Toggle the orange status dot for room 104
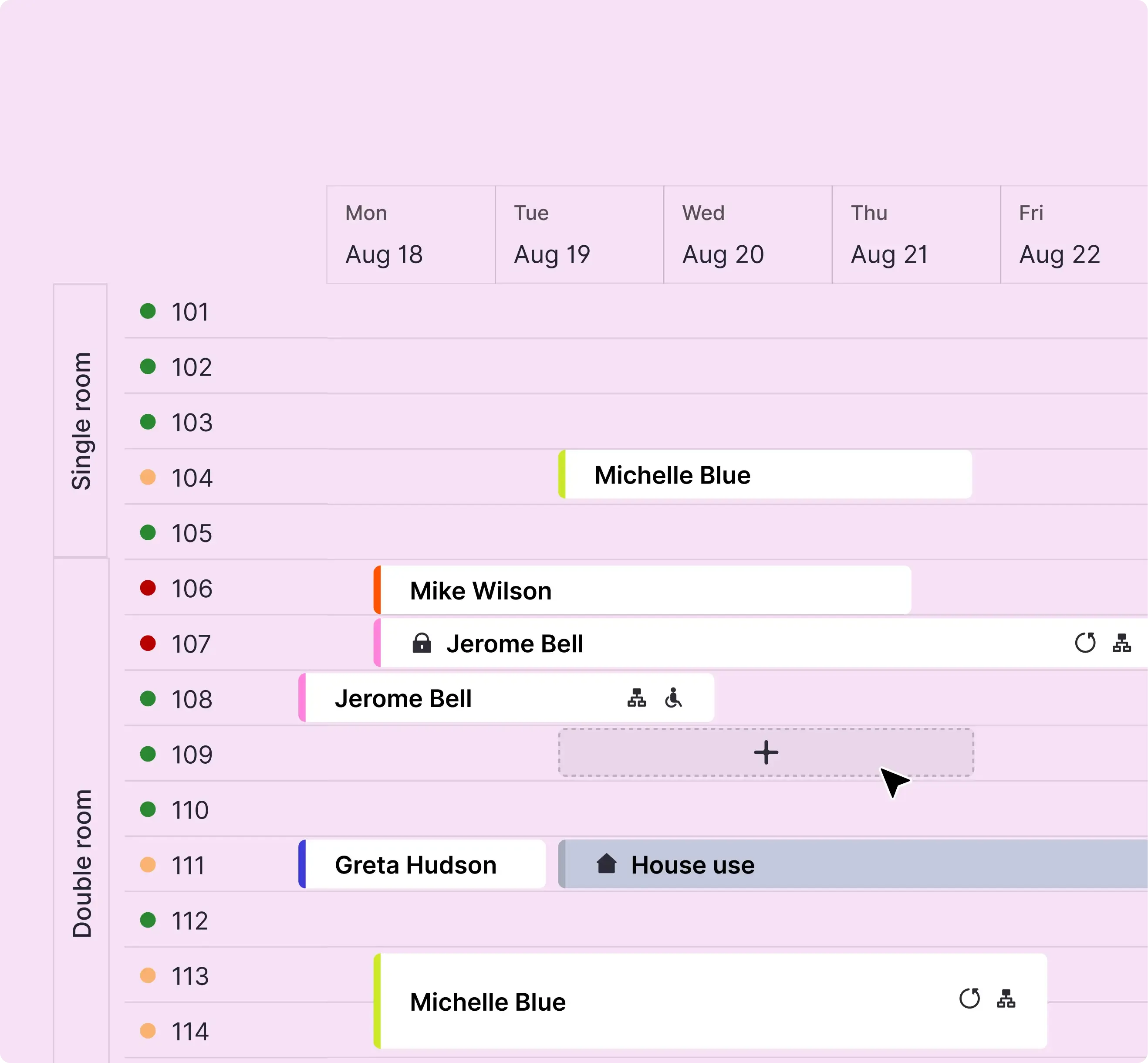This screenshot has height=1063, width=1148. point(148,477)
